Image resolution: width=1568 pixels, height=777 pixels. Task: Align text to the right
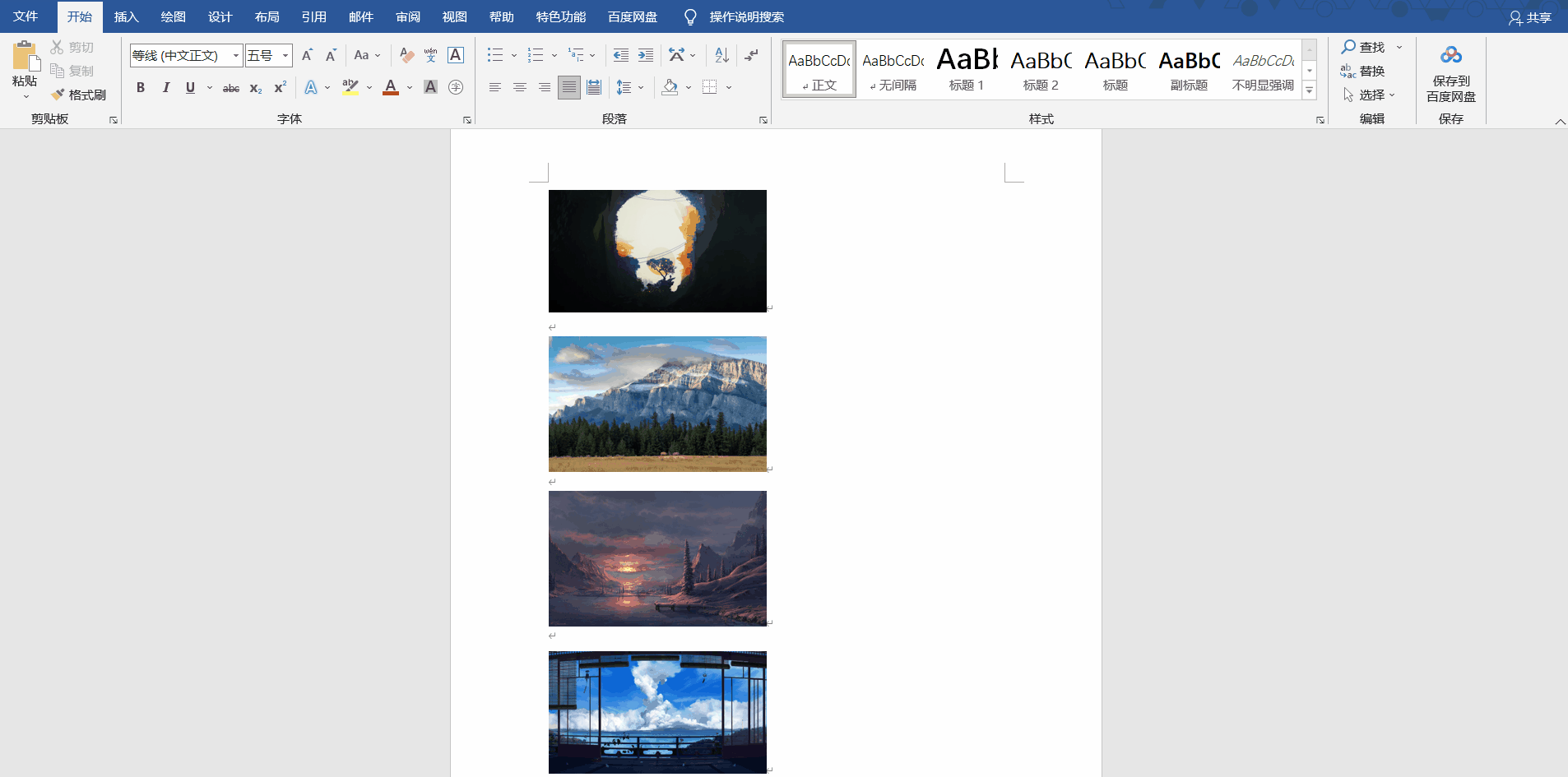click(x=544, y=87)
